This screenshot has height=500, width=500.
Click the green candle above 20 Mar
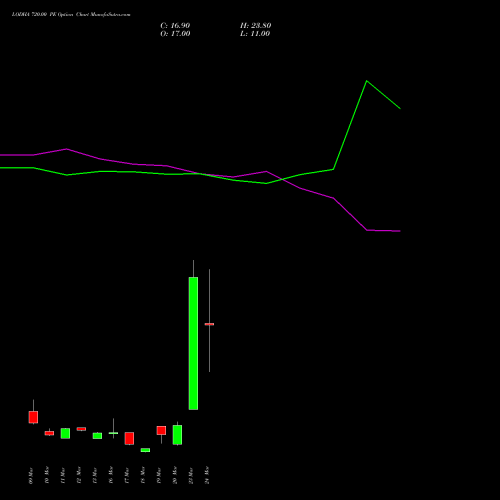pos(177,435)
